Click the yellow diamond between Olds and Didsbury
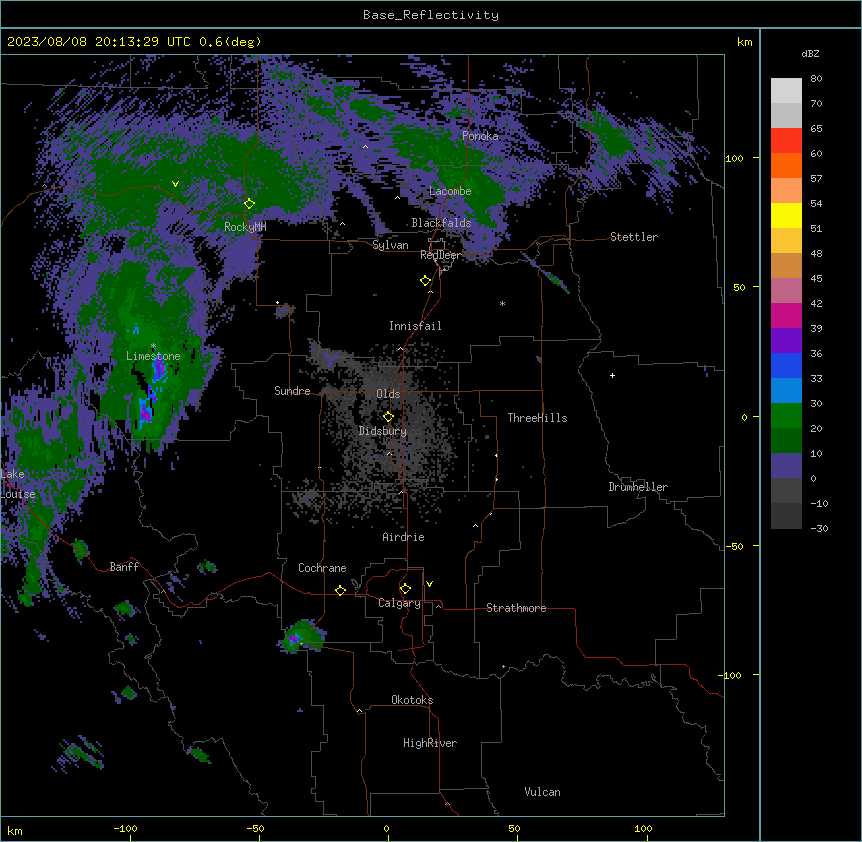Viewport: 862px width, 842px height. [x=389, y=417]
